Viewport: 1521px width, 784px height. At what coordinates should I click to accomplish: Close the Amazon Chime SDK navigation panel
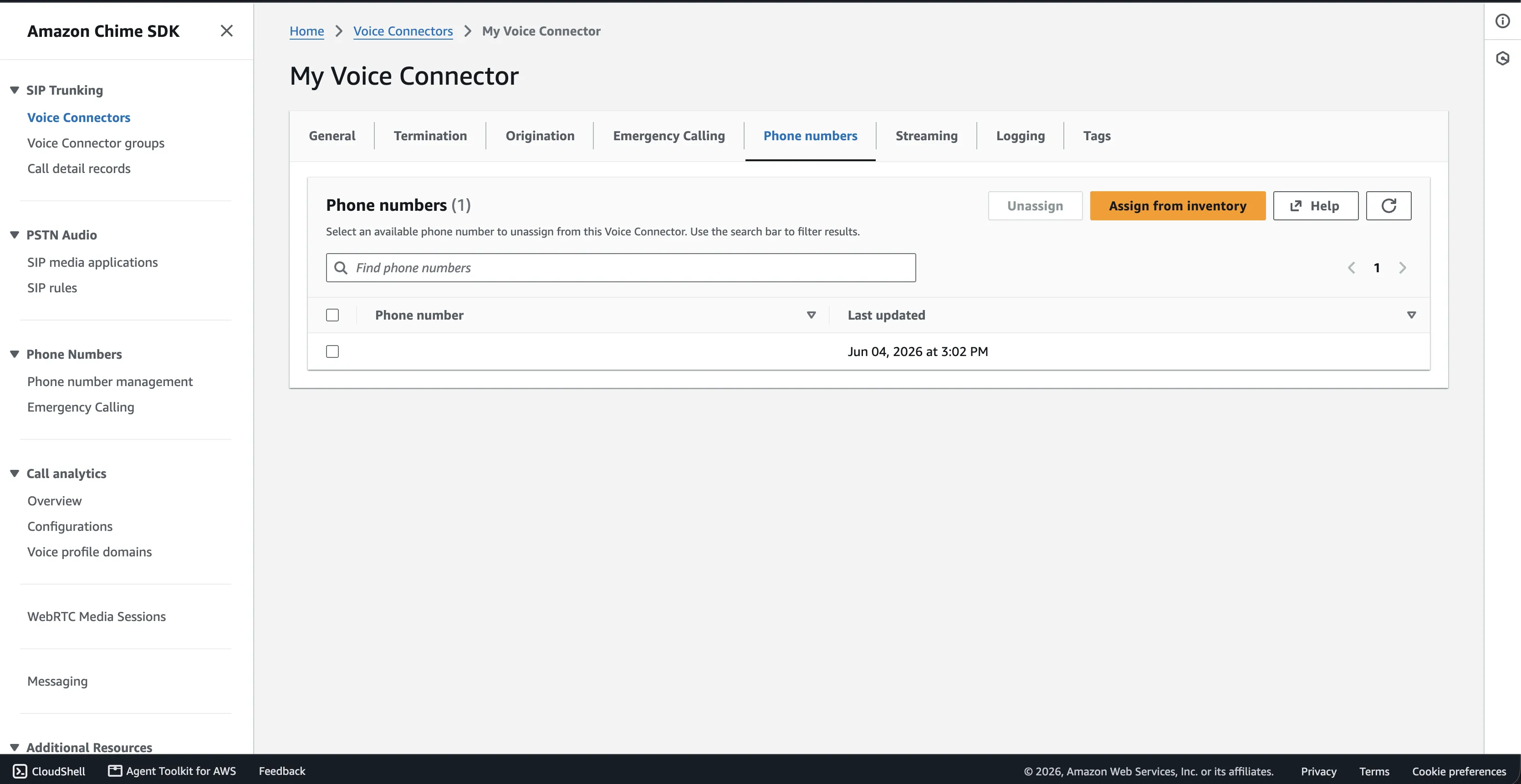tap(227, 31)
